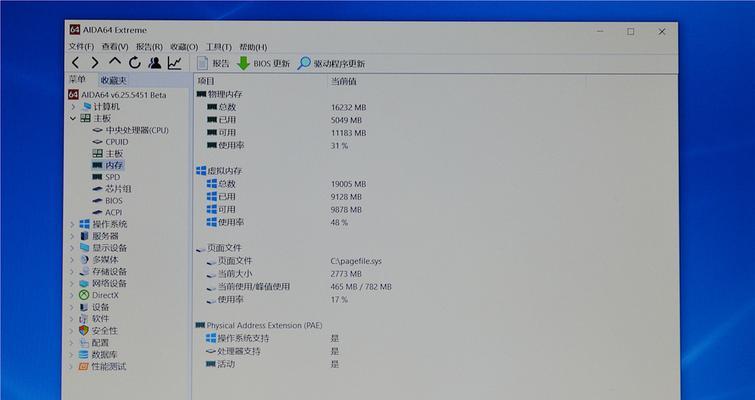Viewport: 755px width, 400px height.
Task: Open 驱动程序更新 search button
Action: click(331, 63)
